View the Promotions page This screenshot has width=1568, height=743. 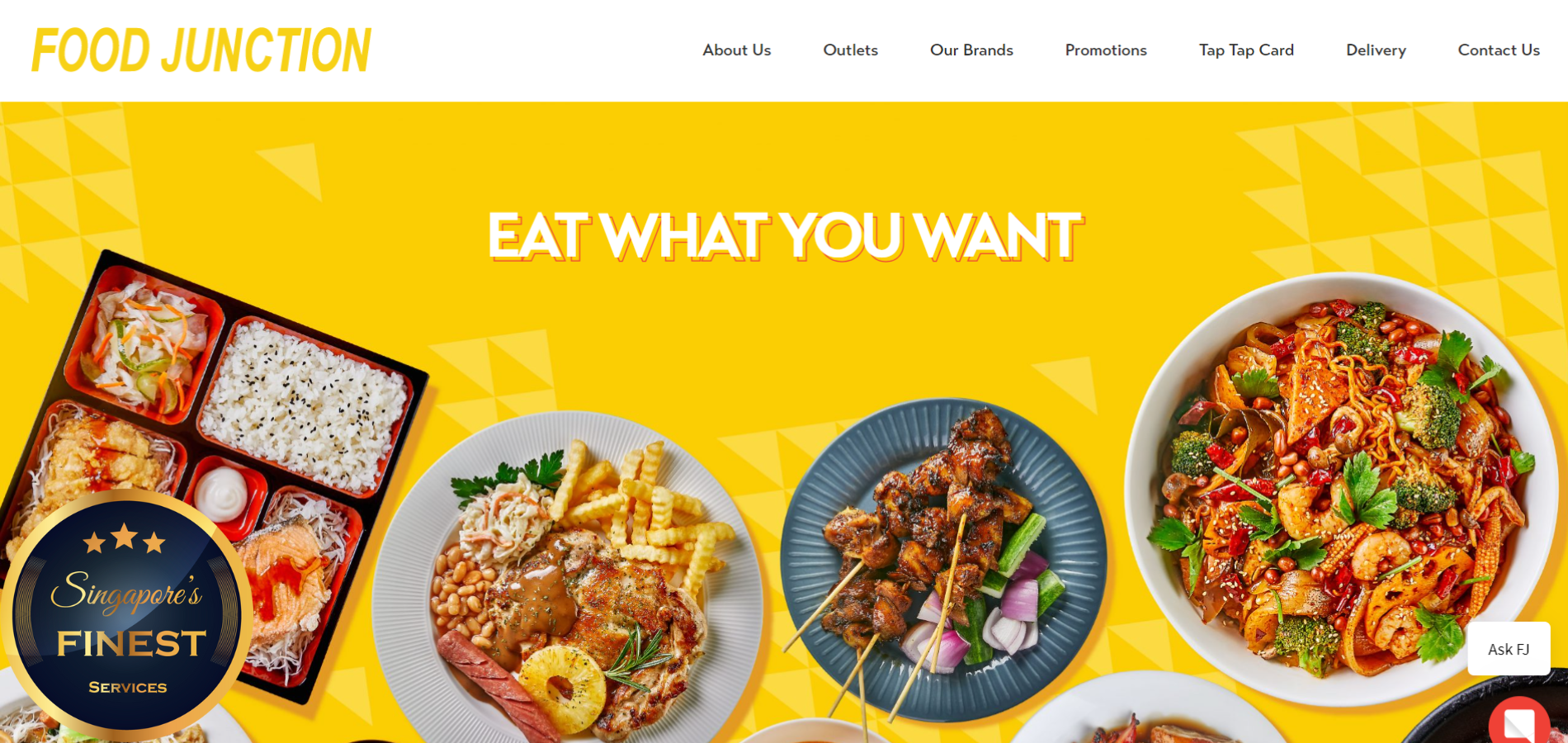1106,50
